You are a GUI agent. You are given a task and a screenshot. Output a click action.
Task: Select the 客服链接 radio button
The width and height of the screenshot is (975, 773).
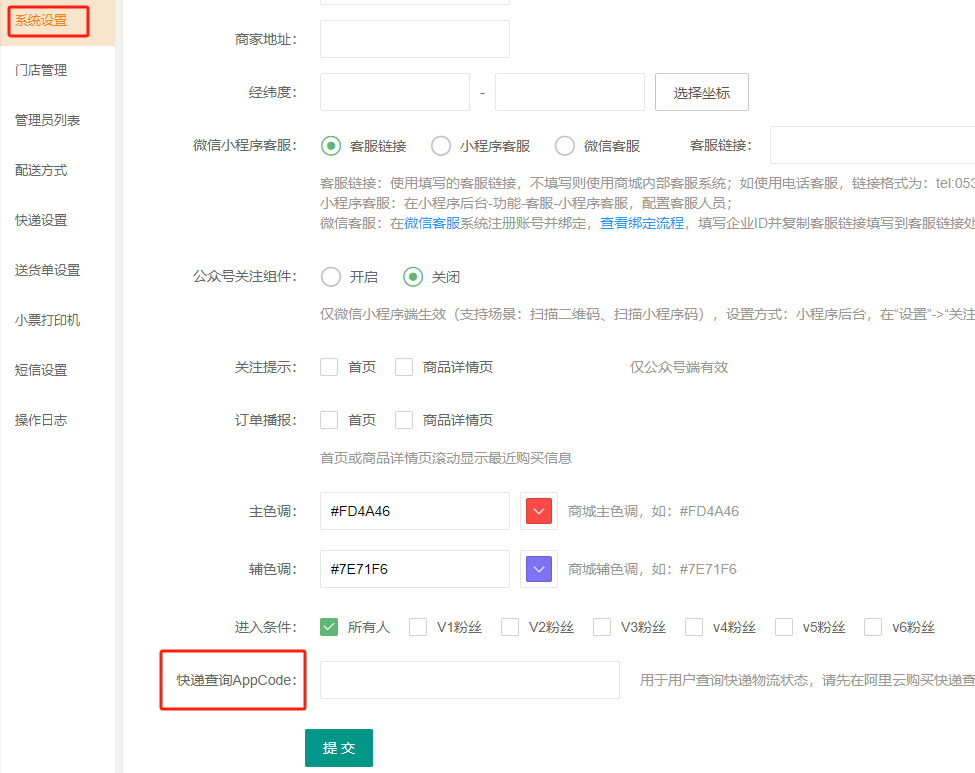pos(331,146)
